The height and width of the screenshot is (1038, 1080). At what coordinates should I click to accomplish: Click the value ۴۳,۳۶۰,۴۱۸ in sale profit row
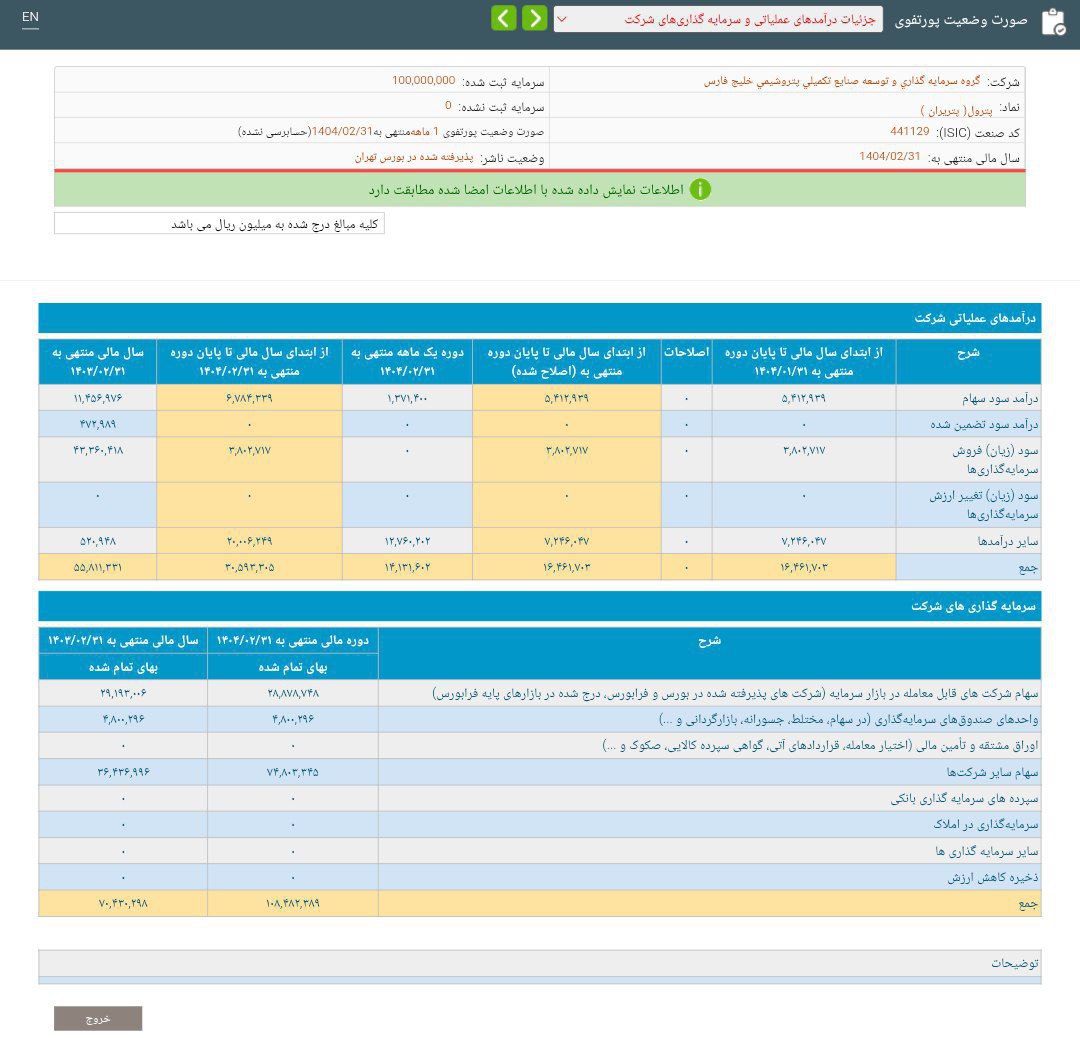click(98, 450)
